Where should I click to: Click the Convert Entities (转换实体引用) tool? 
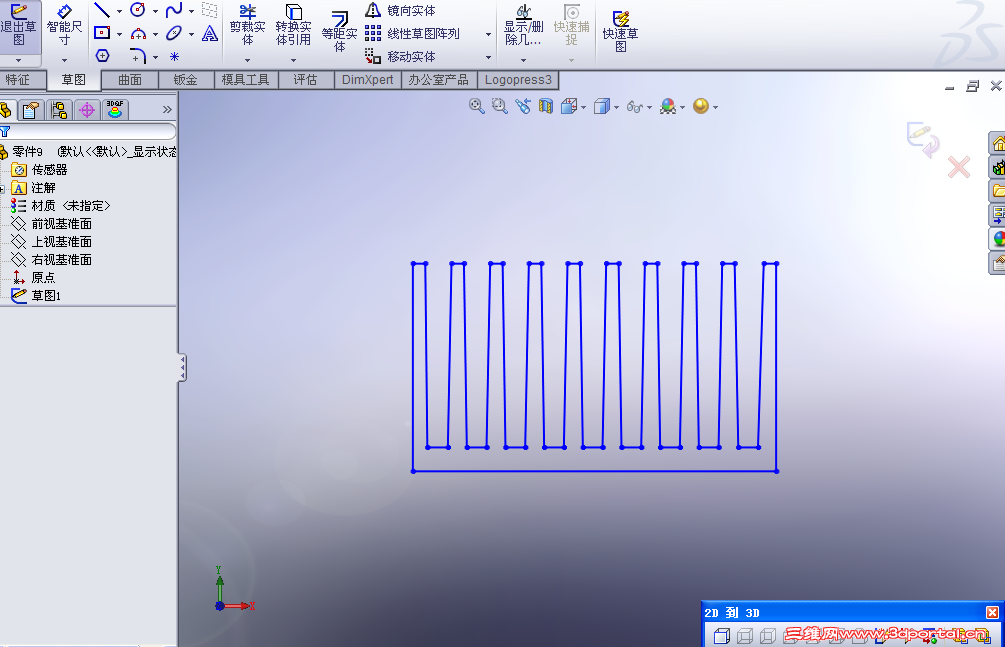click(294, 26)
